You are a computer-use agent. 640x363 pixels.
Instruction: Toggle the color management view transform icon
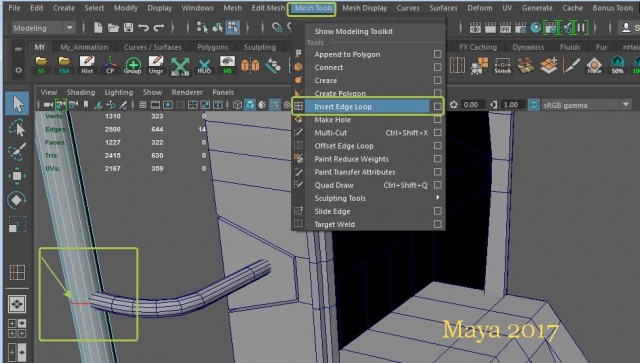pos(533,105)
